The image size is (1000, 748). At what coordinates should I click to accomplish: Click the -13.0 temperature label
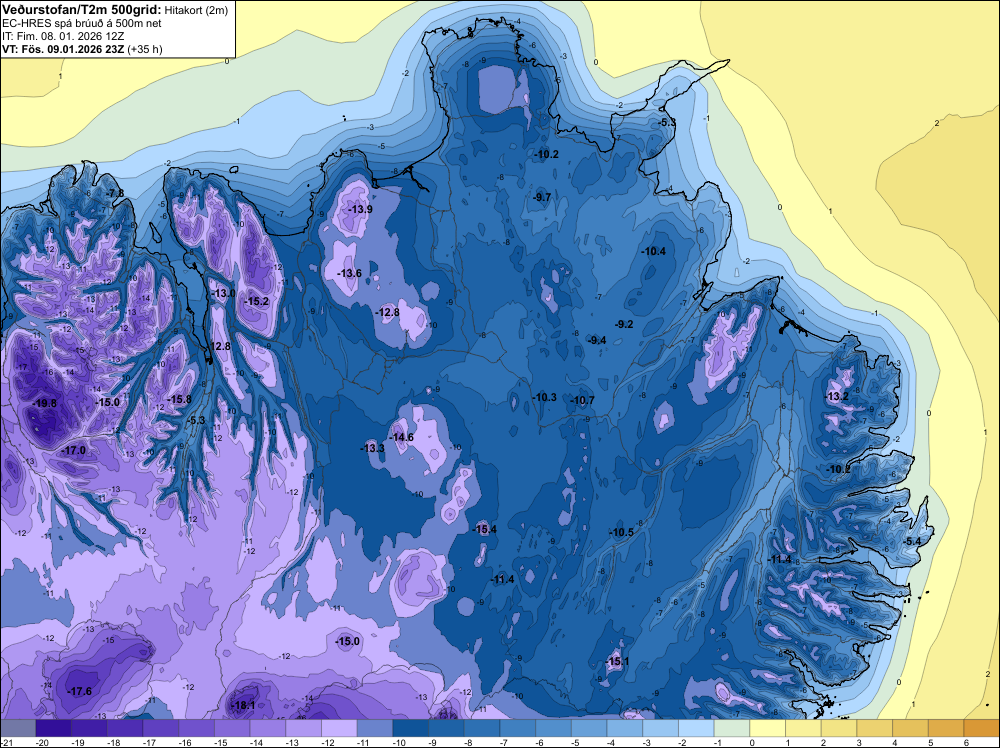(223, 293)
